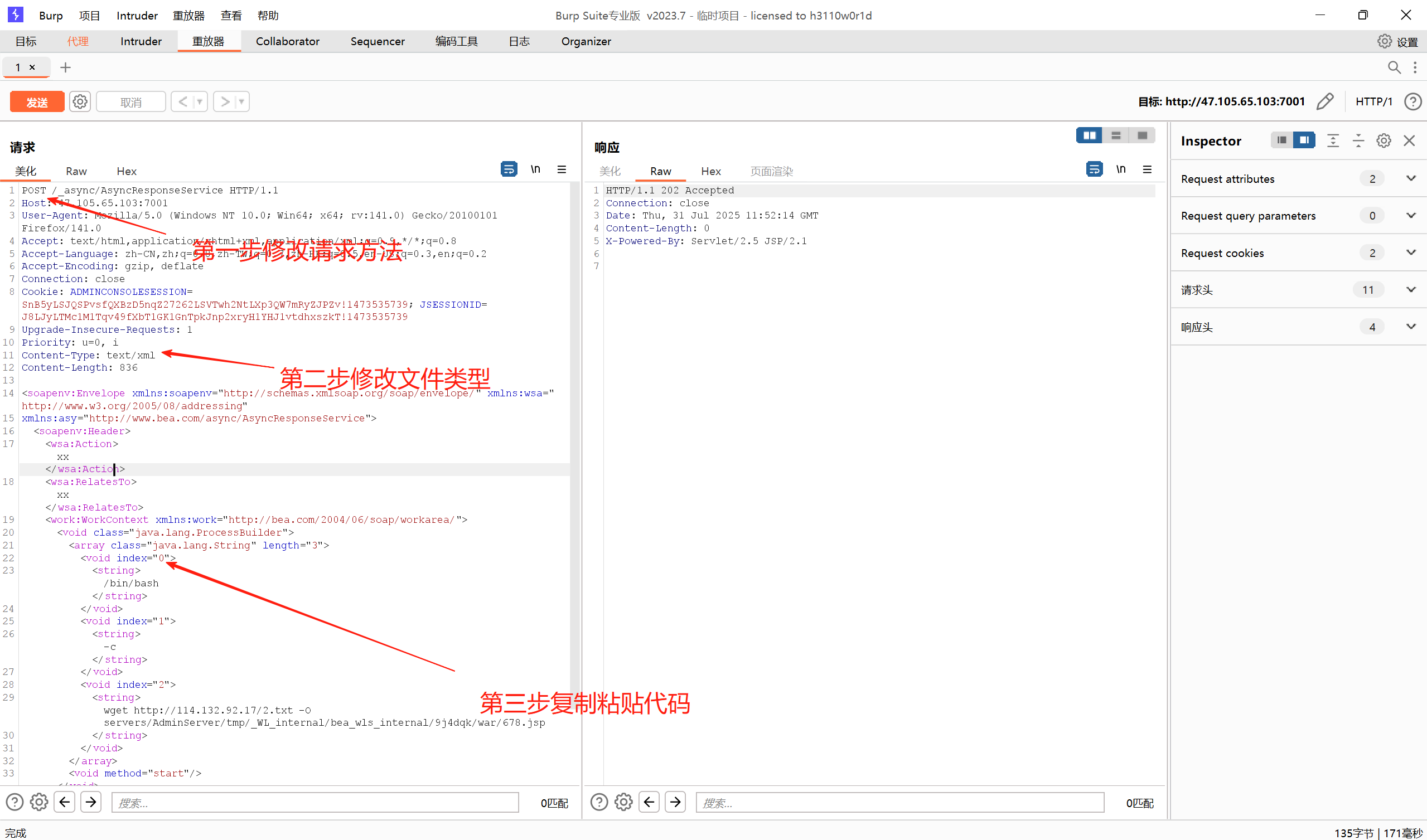
Task: Go to previous match in response search
Action: pos(649,802)
